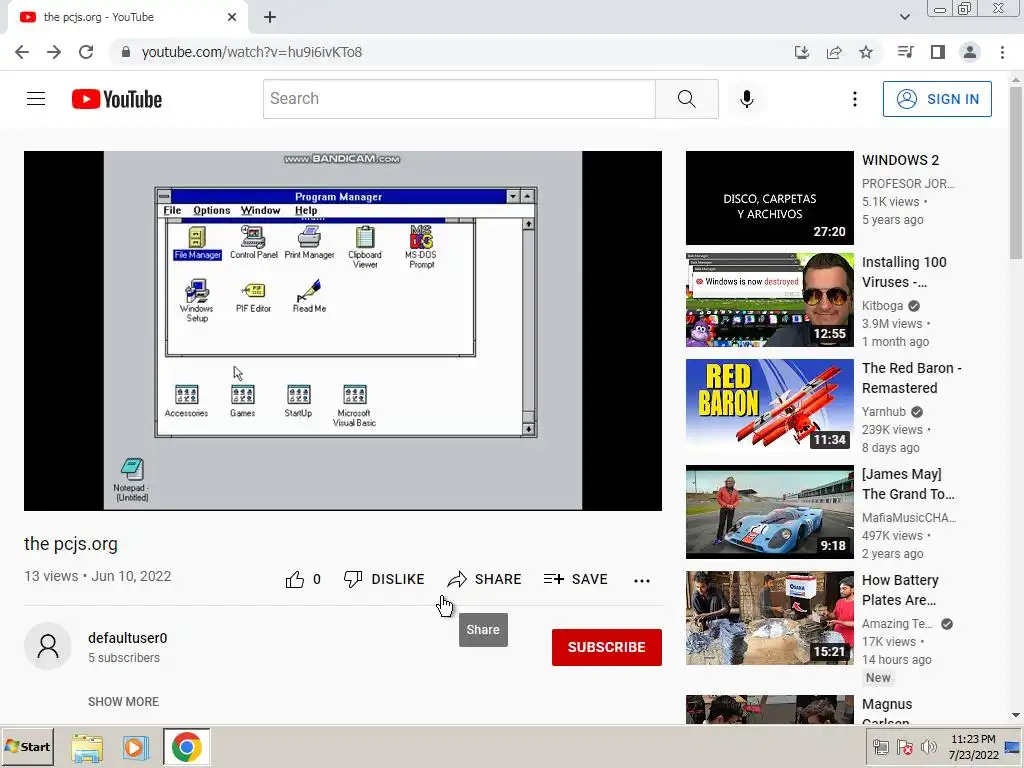Save the video using SAVE
Image resolution: width=1024 pixels, height=768 pixels.
coord(575,579)
